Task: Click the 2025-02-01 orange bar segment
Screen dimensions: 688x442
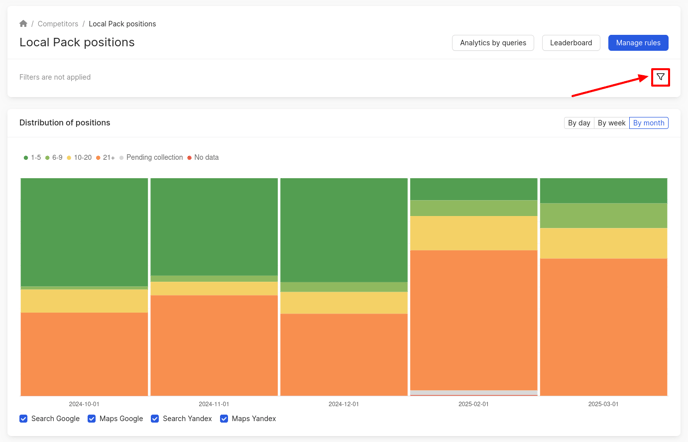Action: (x=474, y=320)
